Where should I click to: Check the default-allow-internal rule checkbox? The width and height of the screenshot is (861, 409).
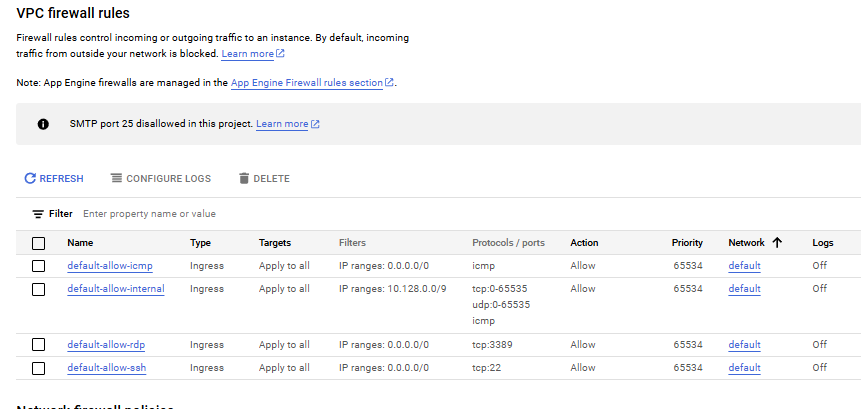39,289
